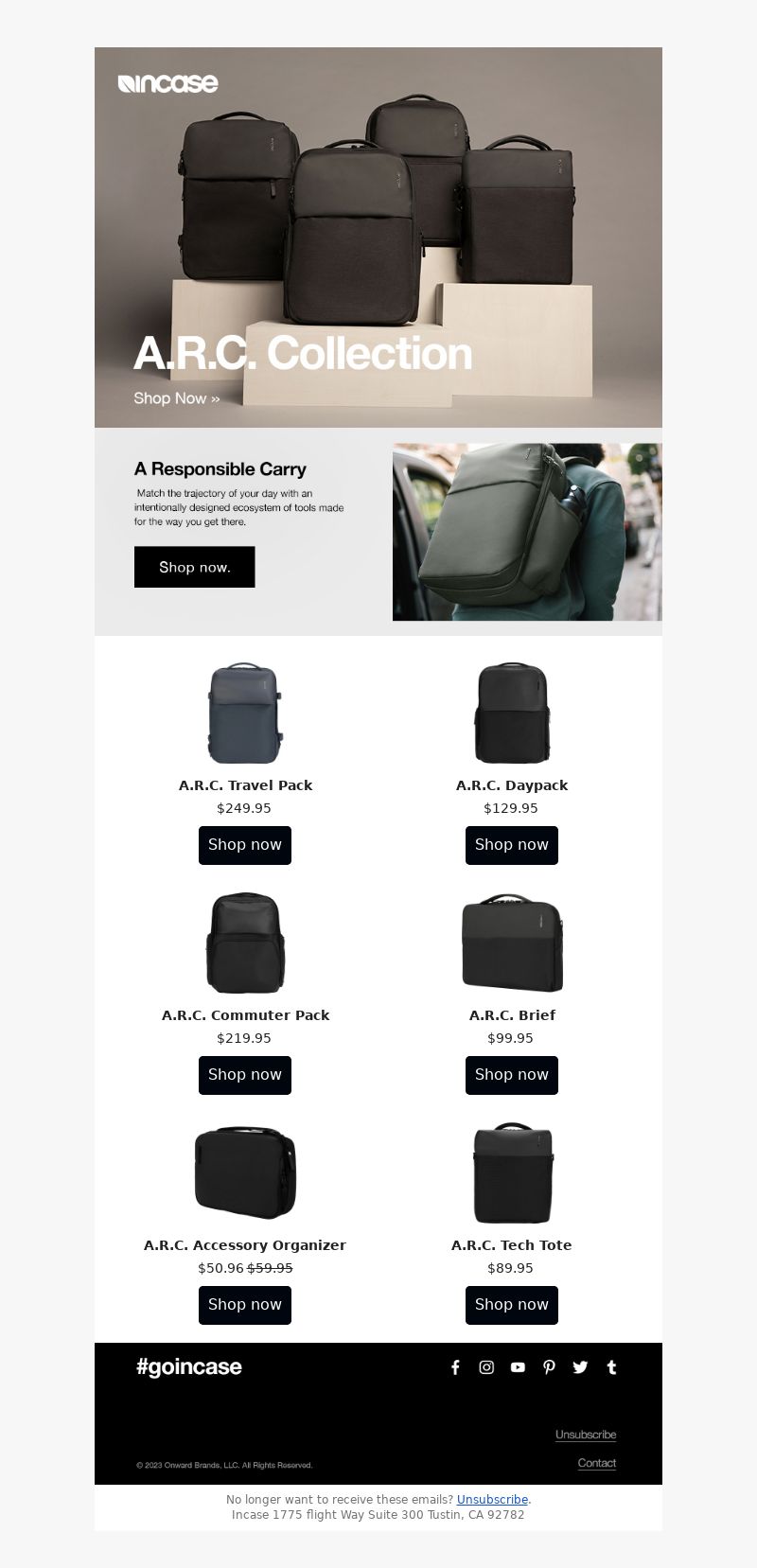Open the A.R.C. Travel Pack product image
757x1568 pixels.
tap(245, 713)
